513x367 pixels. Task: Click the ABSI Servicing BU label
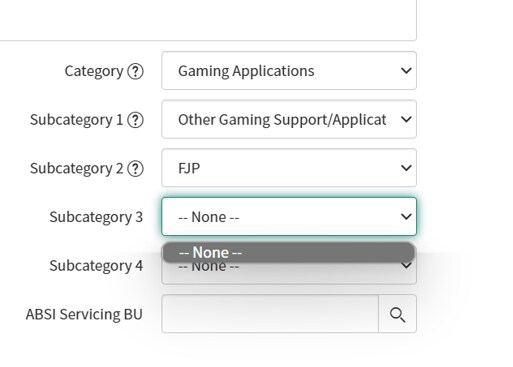84,314
